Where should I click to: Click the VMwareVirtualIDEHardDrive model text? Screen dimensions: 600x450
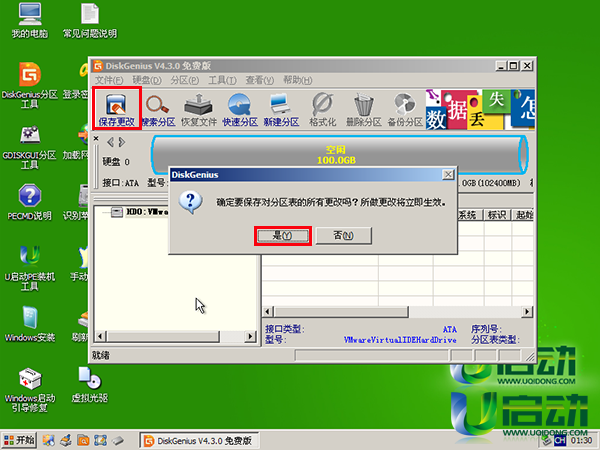click(399, 340)
